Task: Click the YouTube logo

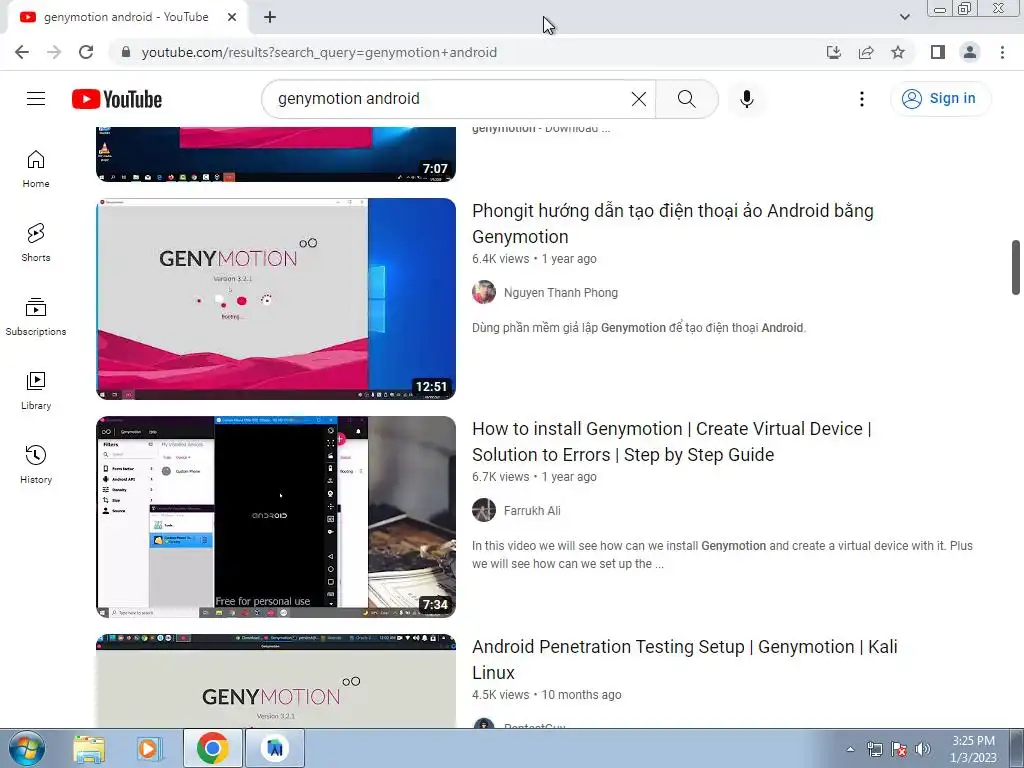Action: click(117, 99)
